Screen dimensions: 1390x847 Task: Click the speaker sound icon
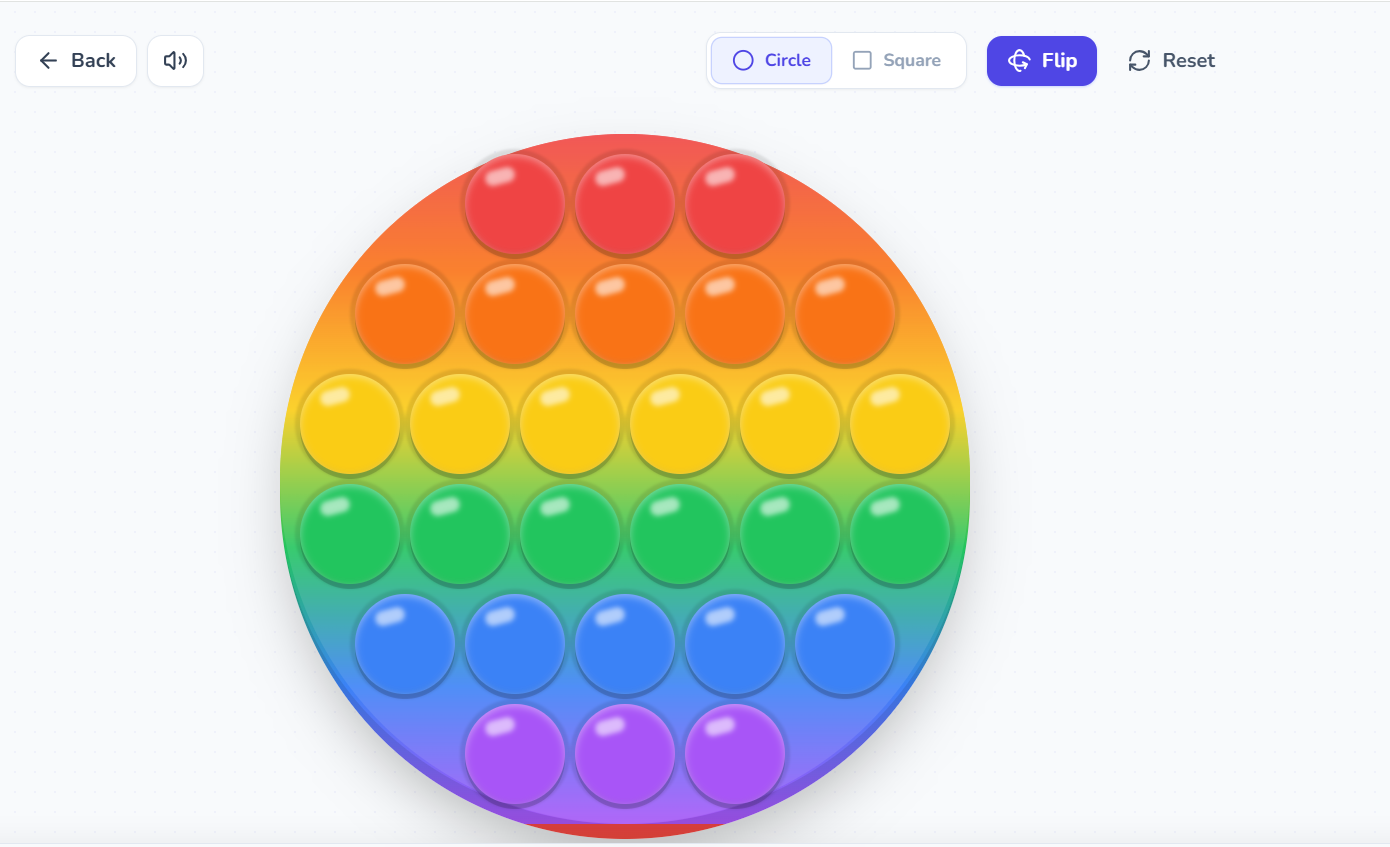coord(175,60)
